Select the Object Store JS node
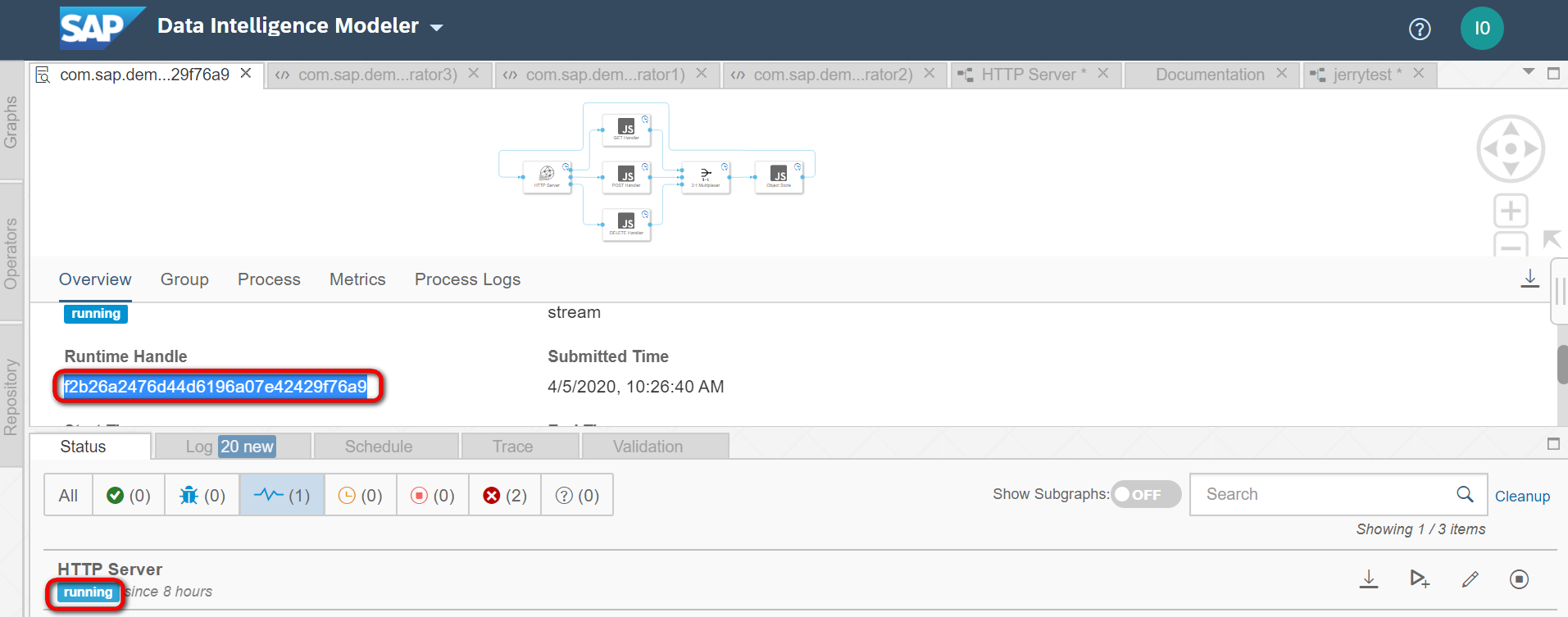Screen dimensions: 1568x617 pos(779,176)
